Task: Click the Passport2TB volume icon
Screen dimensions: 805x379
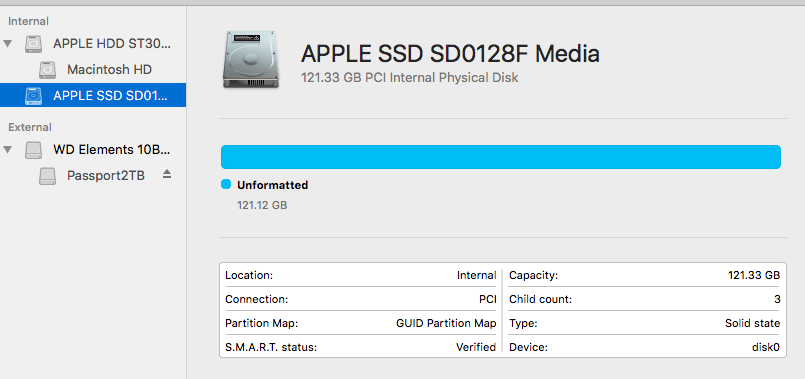Action: [x=48, y=176]
